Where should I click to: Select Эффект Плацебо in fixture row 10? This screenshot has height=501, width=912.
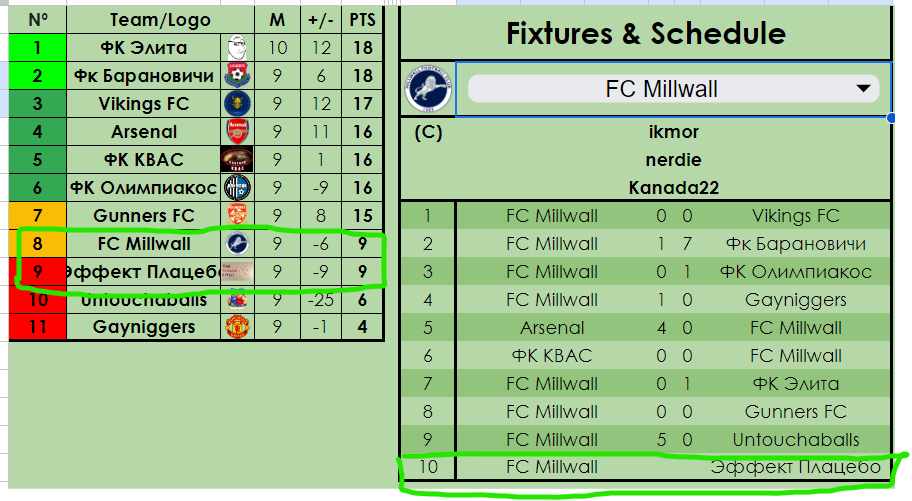[x=795, y=467]
